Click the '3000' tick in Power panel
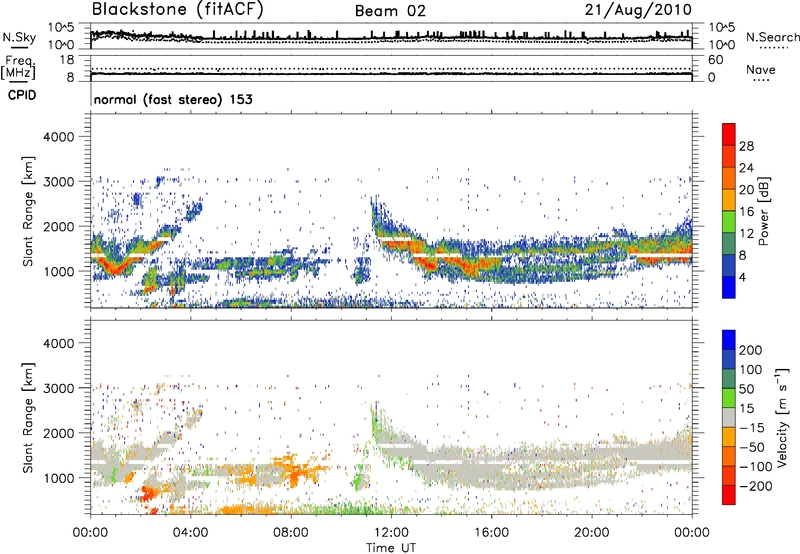Image resolution: width=800 pixels, height=554 pixels. 58,182
